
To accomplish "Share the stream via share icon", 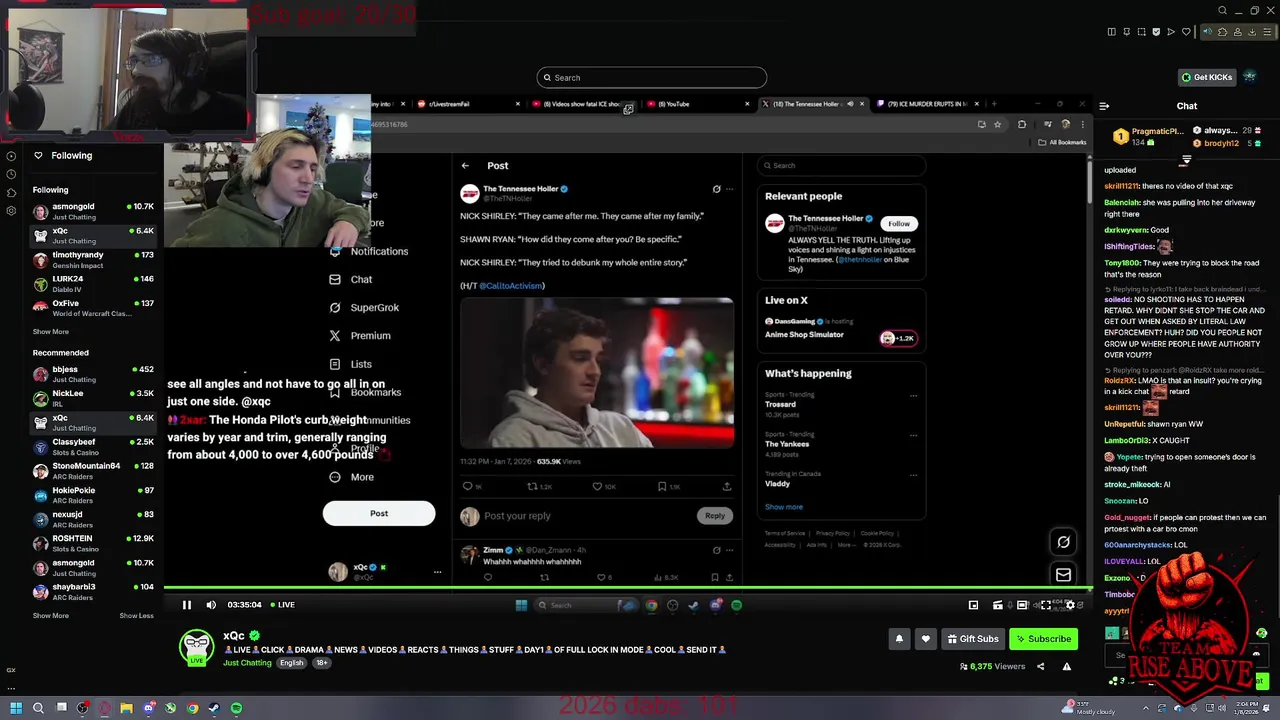I will coord(1040,666).
